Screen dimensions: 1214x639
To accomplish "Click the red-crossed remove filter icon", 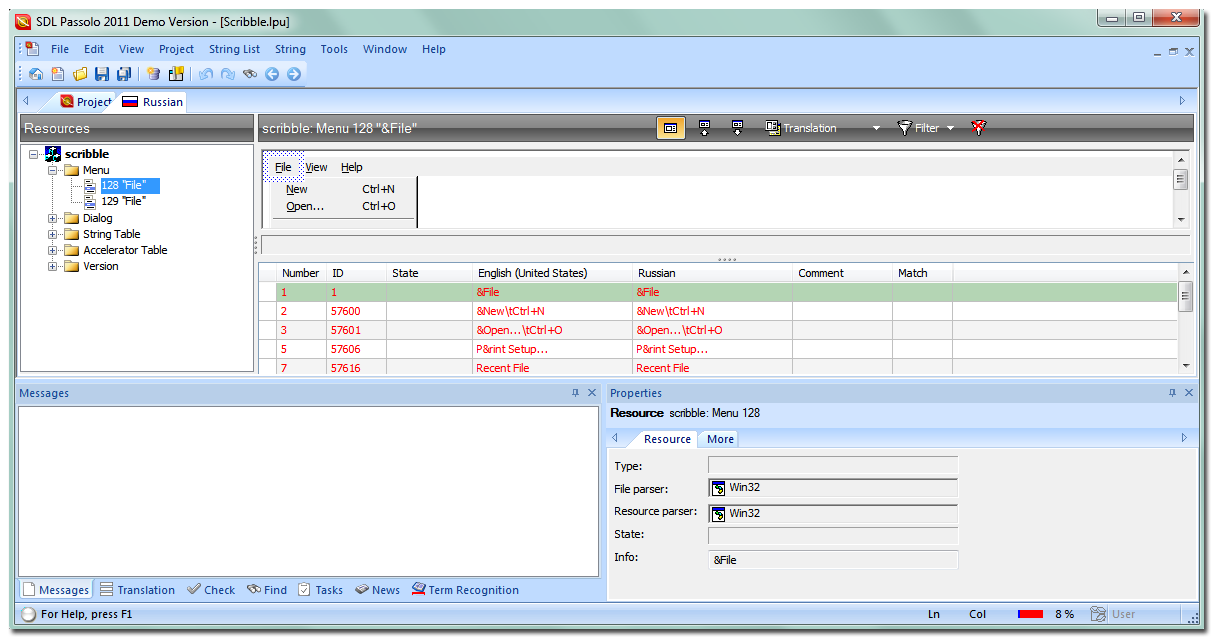I will pos(979,128).
